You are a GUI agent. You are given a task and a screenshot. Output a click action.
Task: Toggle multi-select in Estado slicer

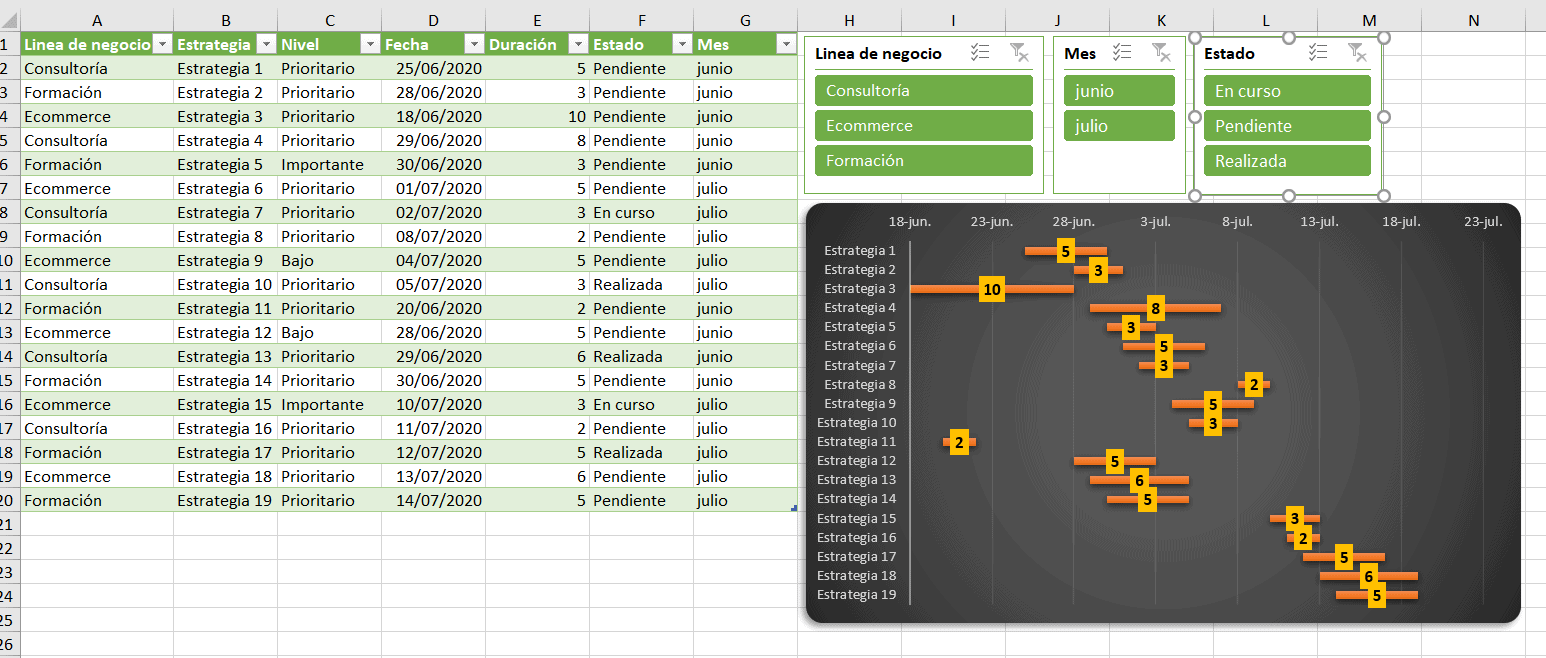coord(1318,53)
